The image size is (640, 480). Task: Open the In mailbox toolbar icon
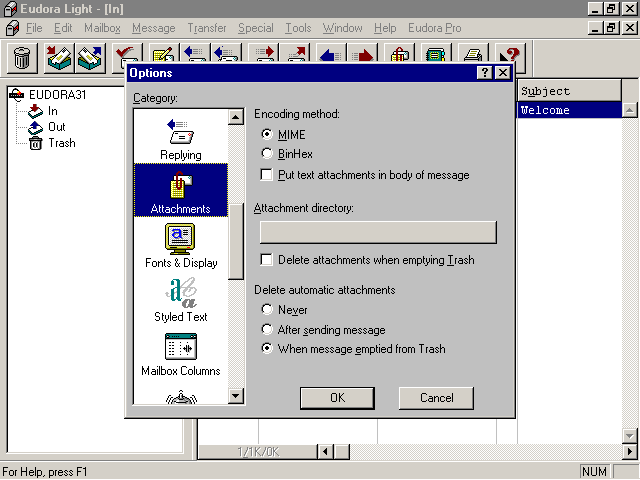pyautogui.click(x=60, y=57)
